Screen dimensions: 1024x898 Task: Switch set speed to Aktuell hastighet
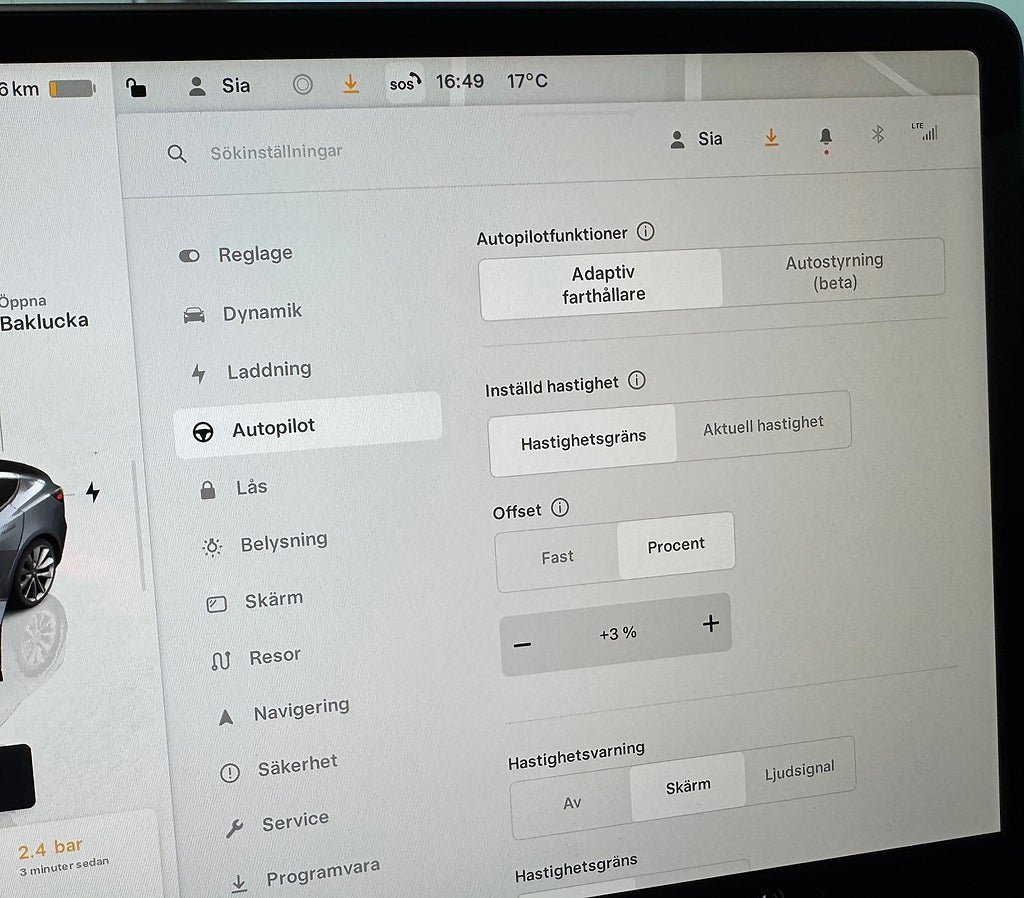[x=762, y=426]
